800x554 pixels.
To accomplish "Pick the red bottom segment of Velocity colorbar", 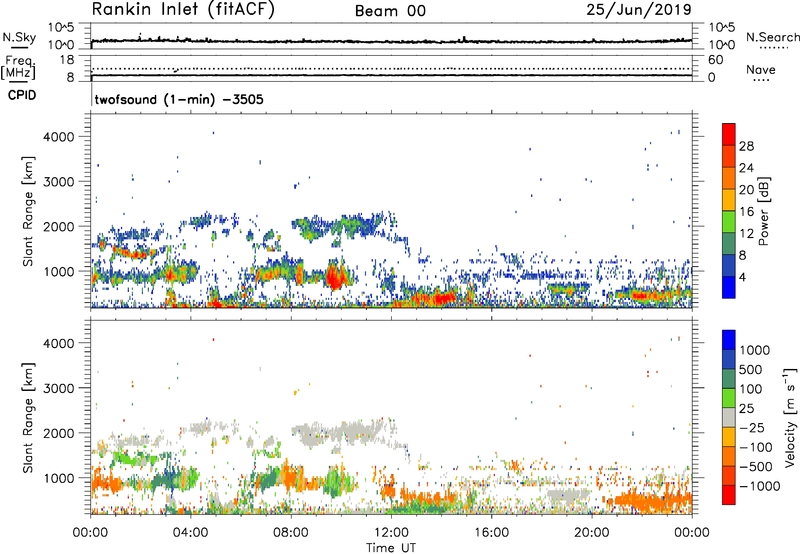I will click(x=729, y=495).
